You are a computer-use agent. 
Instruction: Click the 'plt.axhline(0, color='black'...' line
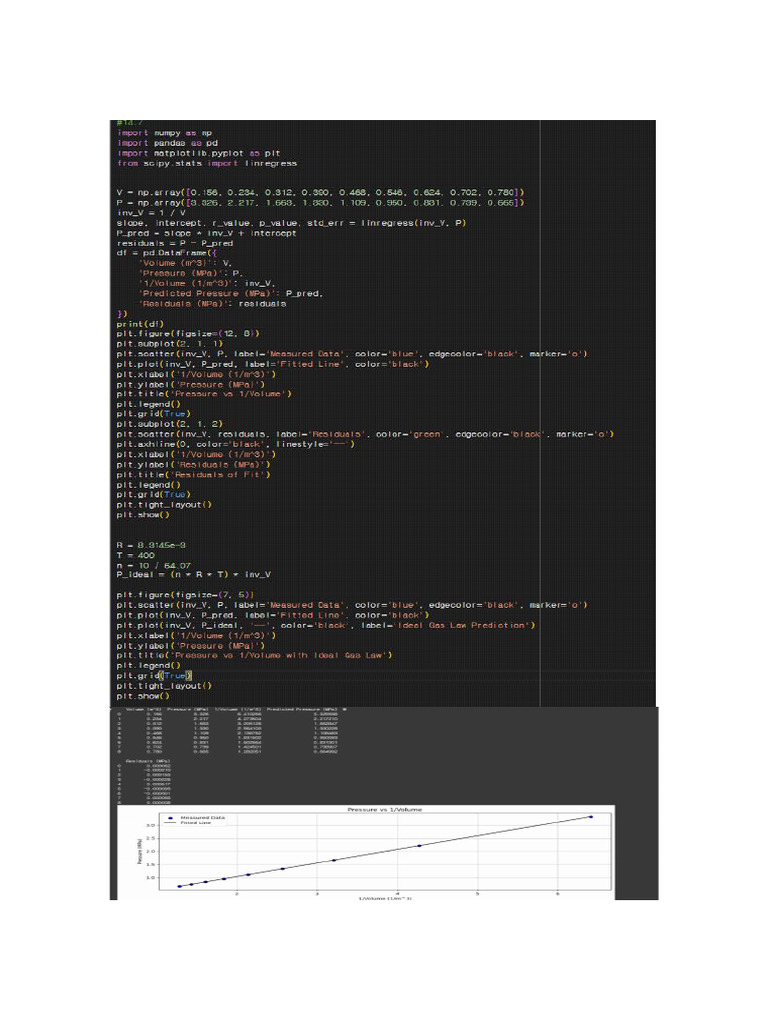click(x=236, y=444)
